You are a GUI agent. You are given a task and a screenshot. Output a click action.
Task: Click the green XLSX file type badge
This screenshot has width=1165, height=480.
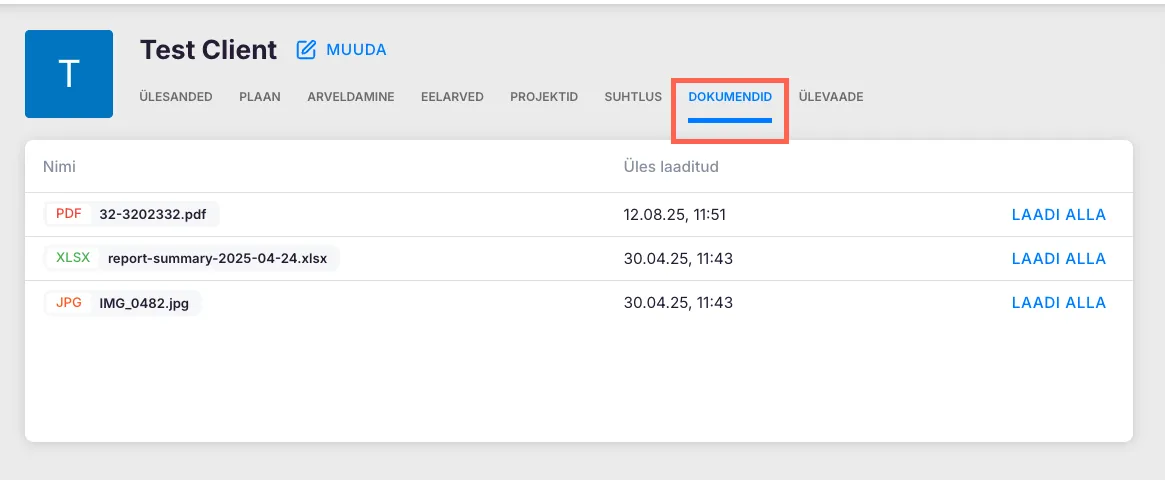coord(73,258)
